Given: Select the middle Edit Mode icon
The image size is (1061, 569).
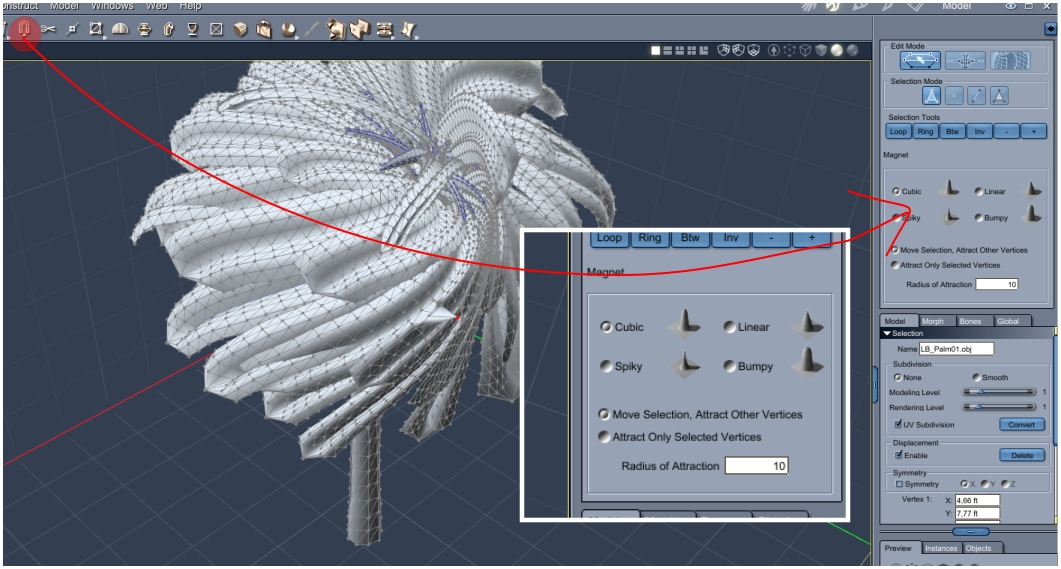Looking at the screenshot, I should 965,60.
